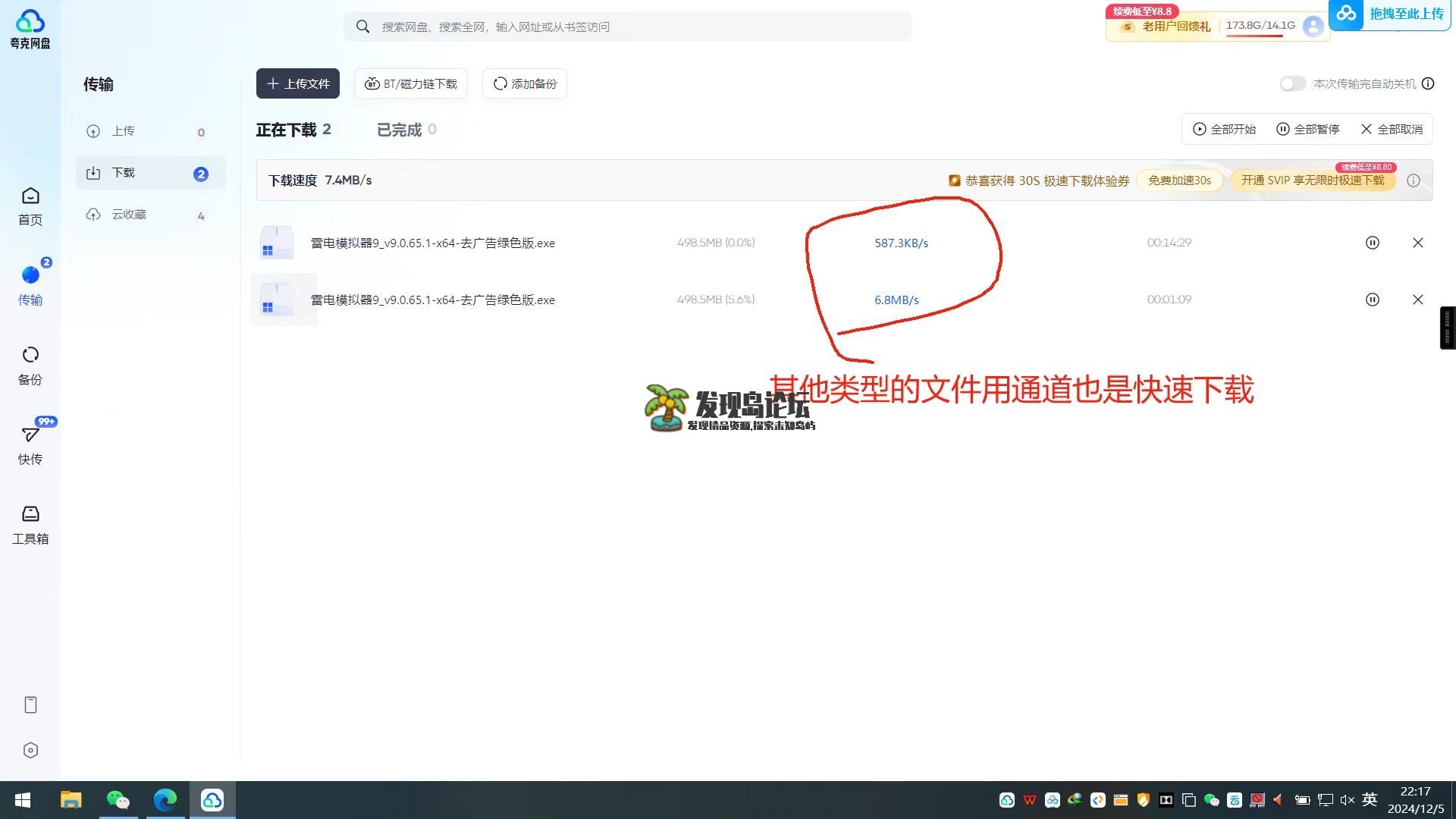Click 全部暂停 to pause all
The image size is (1456, 819).
click(x=1307, y=129)
